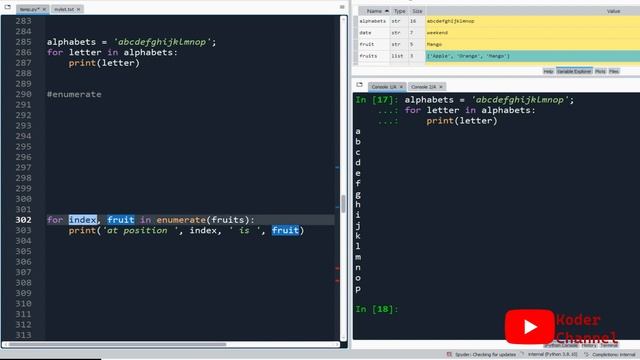Click the 'Completions: internal' status entry
The image size is (640, 360).
point(613,354)
